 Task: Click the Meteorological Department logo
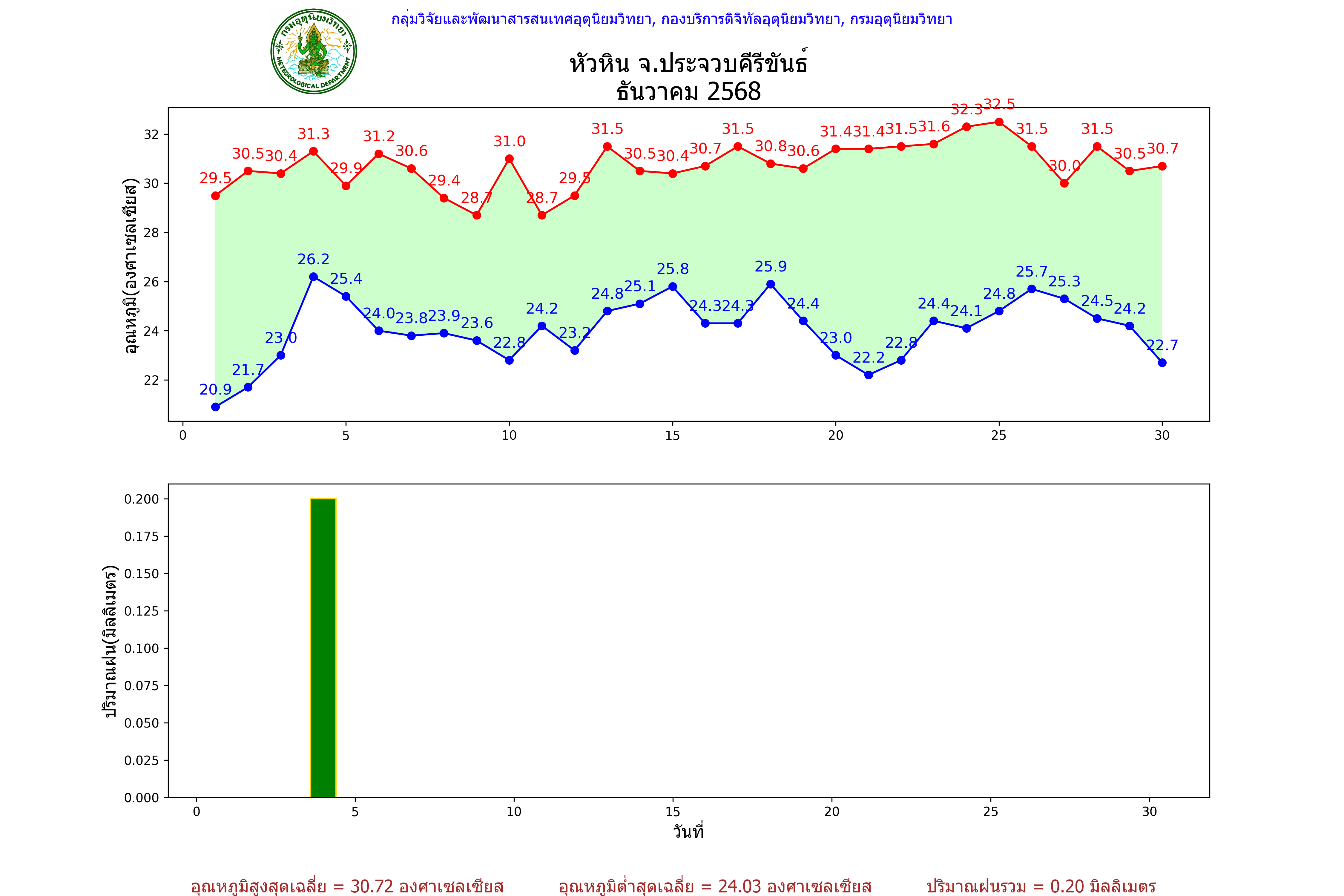click(x=313, y=51)
